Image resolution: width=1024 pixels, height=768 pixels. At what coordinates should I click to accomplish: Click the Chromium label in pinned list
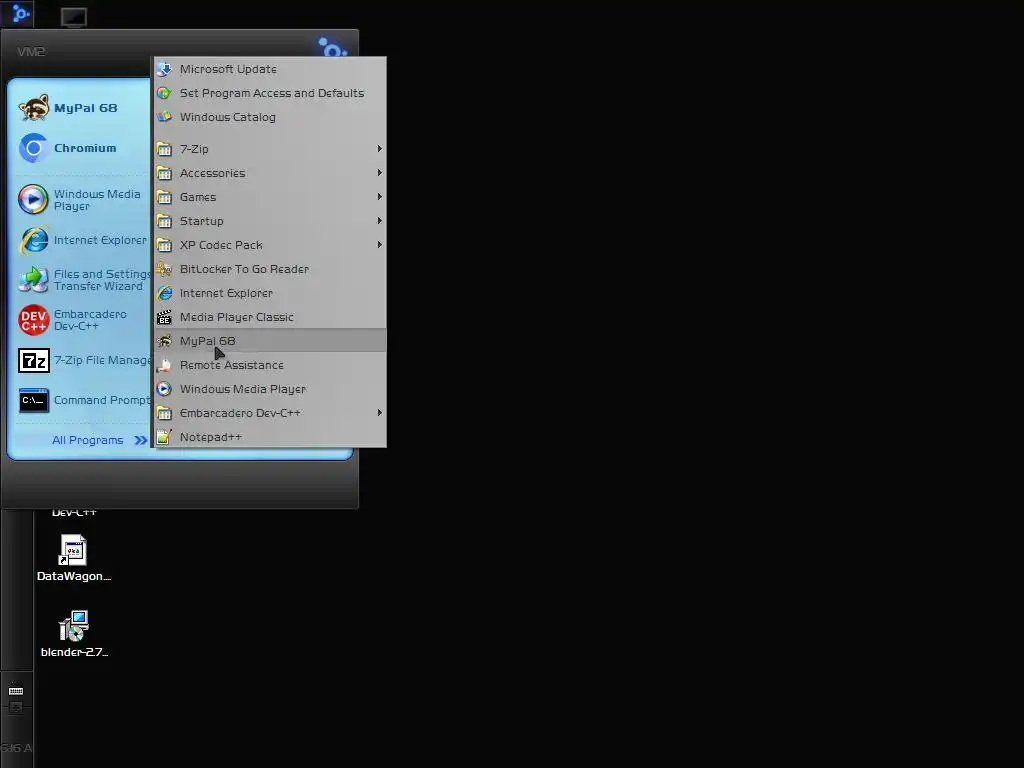[85, 148]
